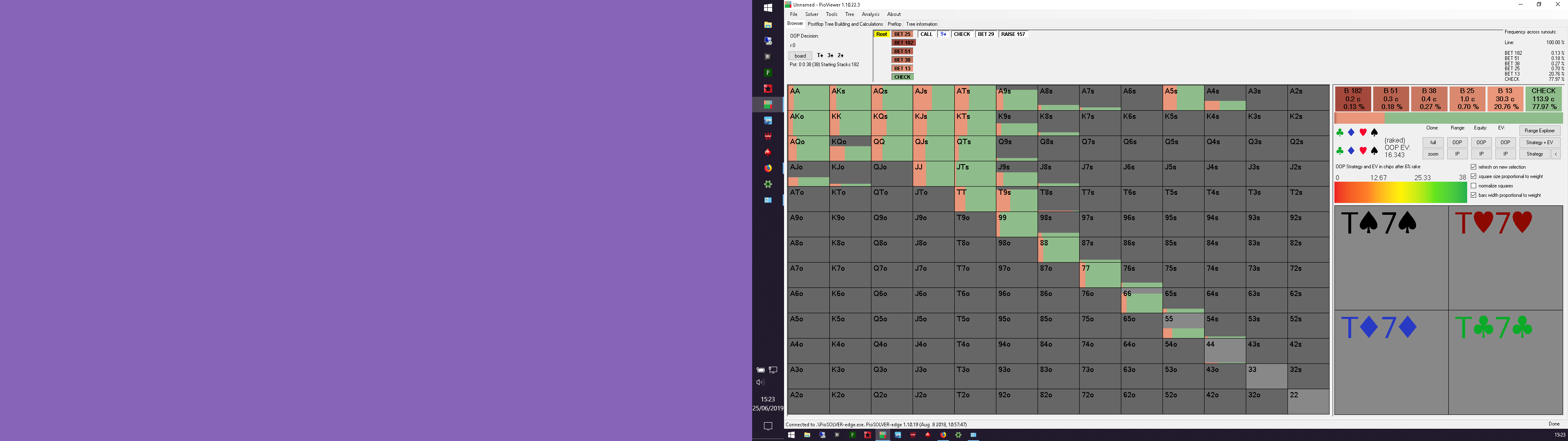Click the board button
The width and height of the screenshot is (1568, 441).
(x=800, y=56)
